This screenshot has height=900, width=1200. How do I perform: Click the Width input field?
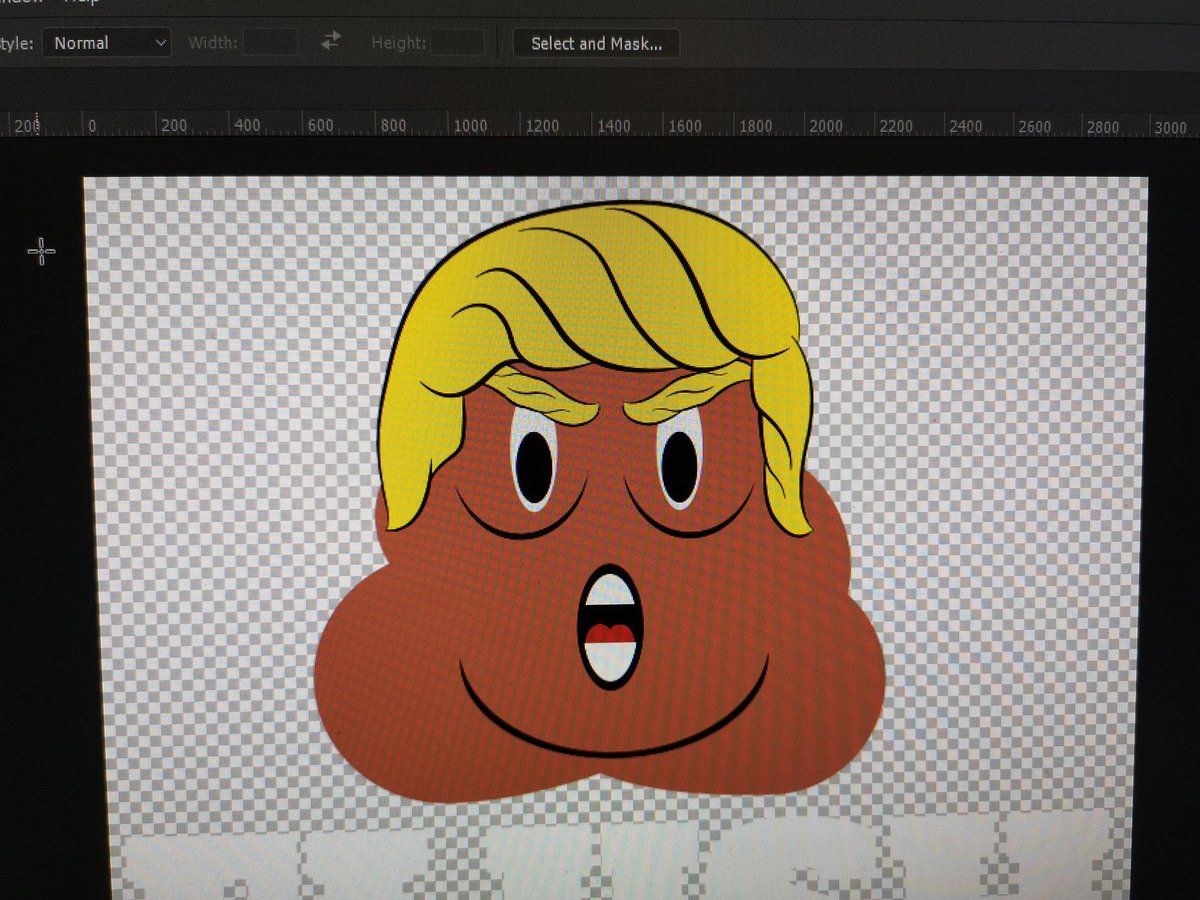point(271,43)
